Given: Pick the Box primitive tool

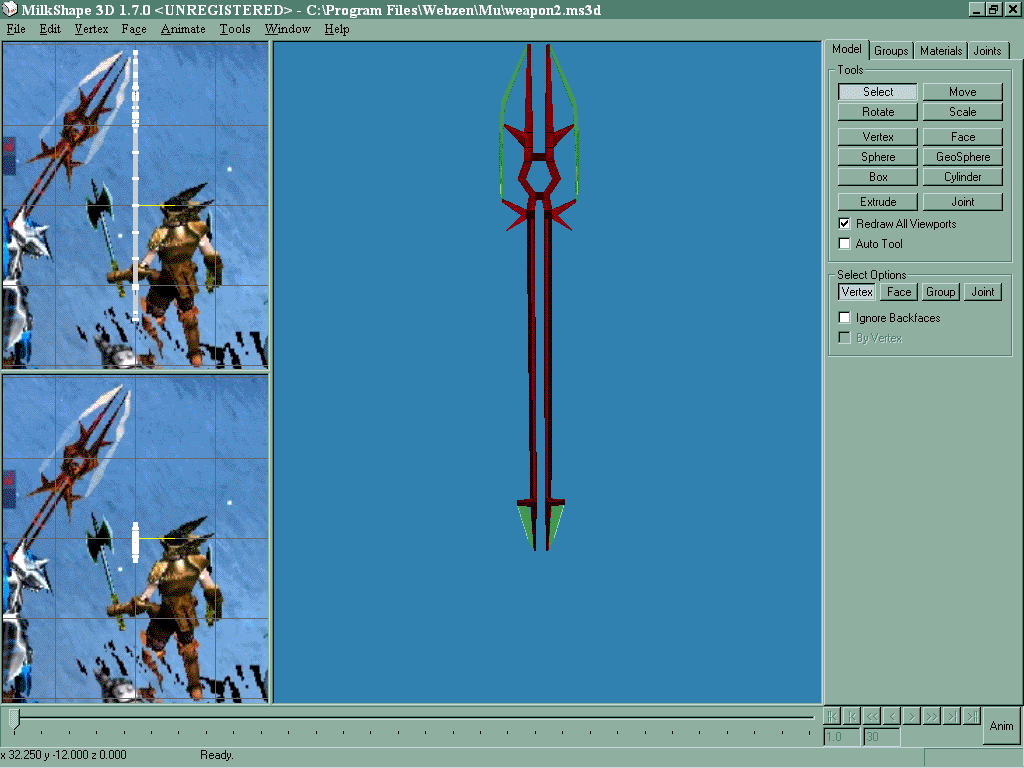Looking at the screenshot, I should 878,177.
